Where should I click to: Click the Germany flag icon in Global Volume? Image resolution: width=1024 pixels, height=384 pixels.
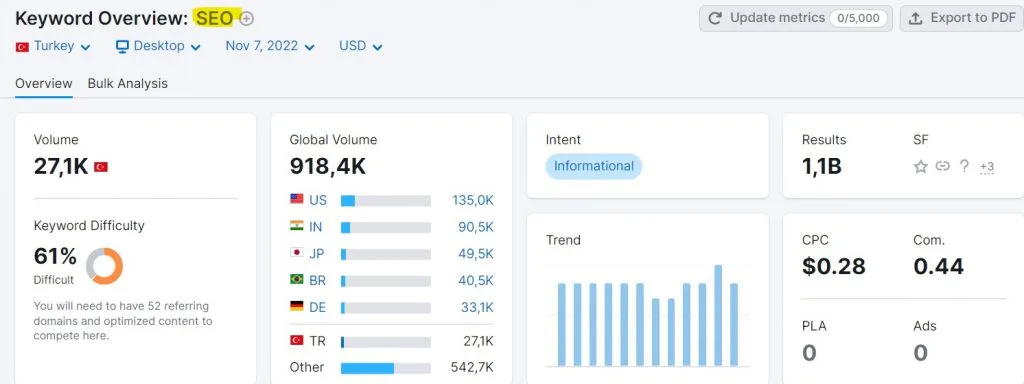click(296, 306)
